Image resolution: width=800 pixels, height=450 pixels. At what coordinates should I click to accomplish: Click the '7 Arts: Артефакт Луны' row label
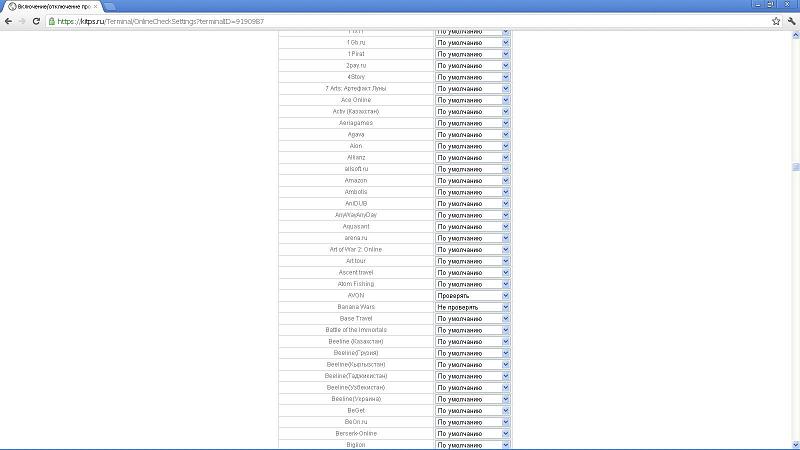[356, 88]
